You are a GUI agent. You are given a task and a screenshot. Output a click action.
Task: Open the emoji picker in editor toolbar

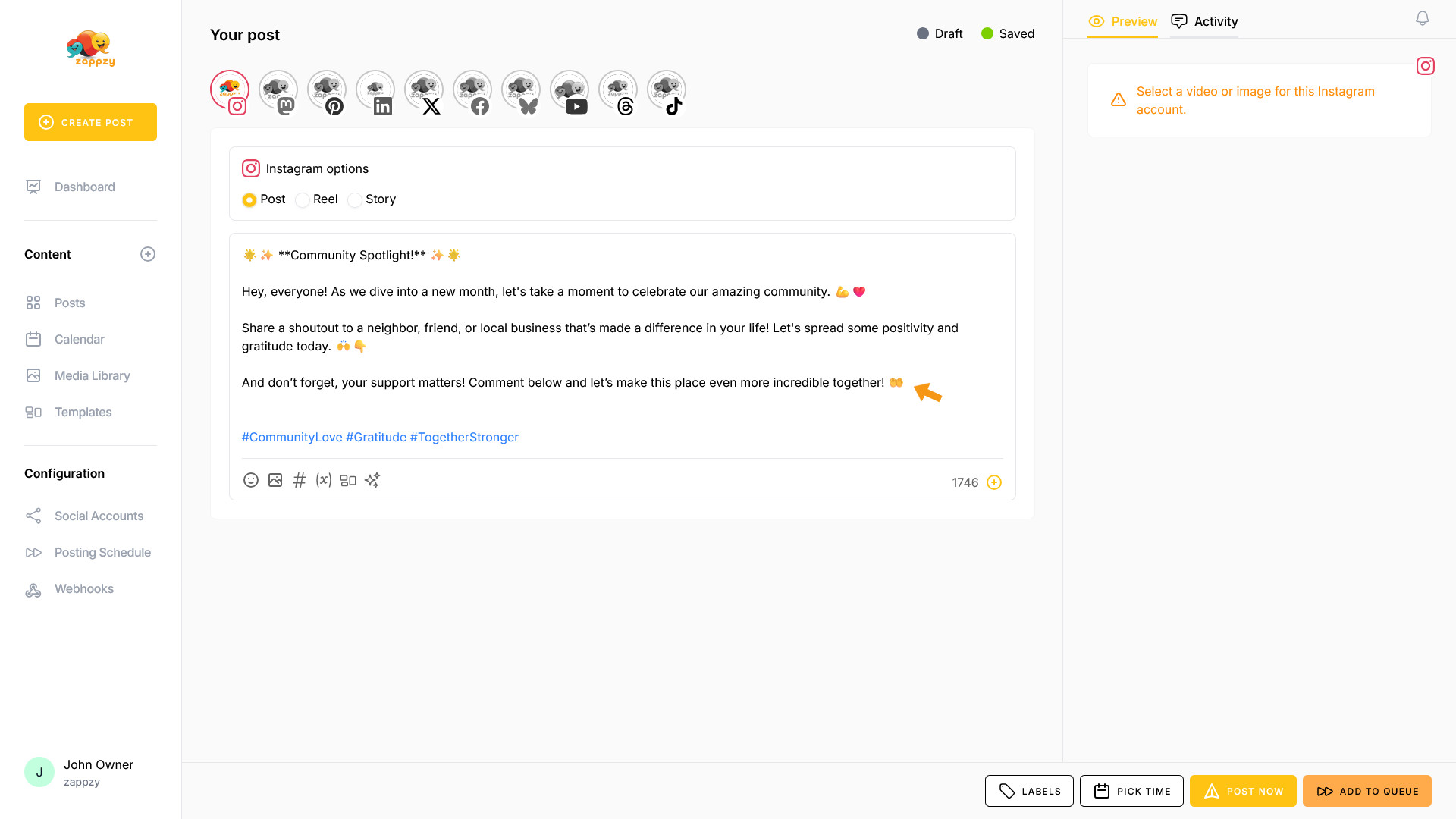251,480
